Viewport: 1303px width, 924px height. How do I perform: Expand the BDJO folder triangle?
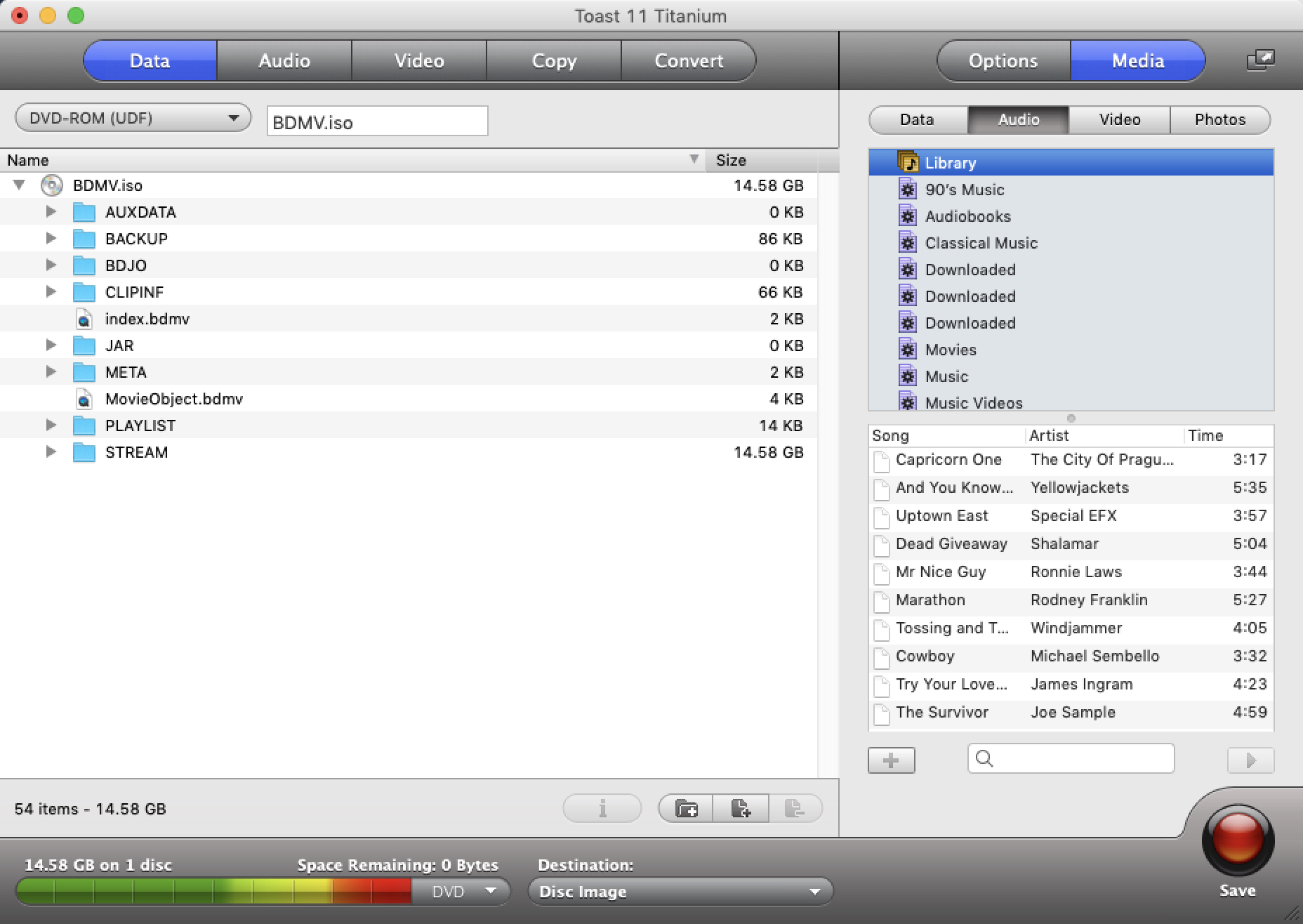(x=51, y=265)
